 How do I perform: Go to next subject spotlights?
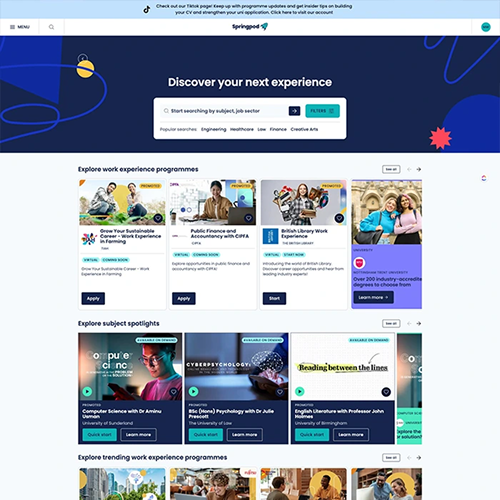click(x=419, y=323)
